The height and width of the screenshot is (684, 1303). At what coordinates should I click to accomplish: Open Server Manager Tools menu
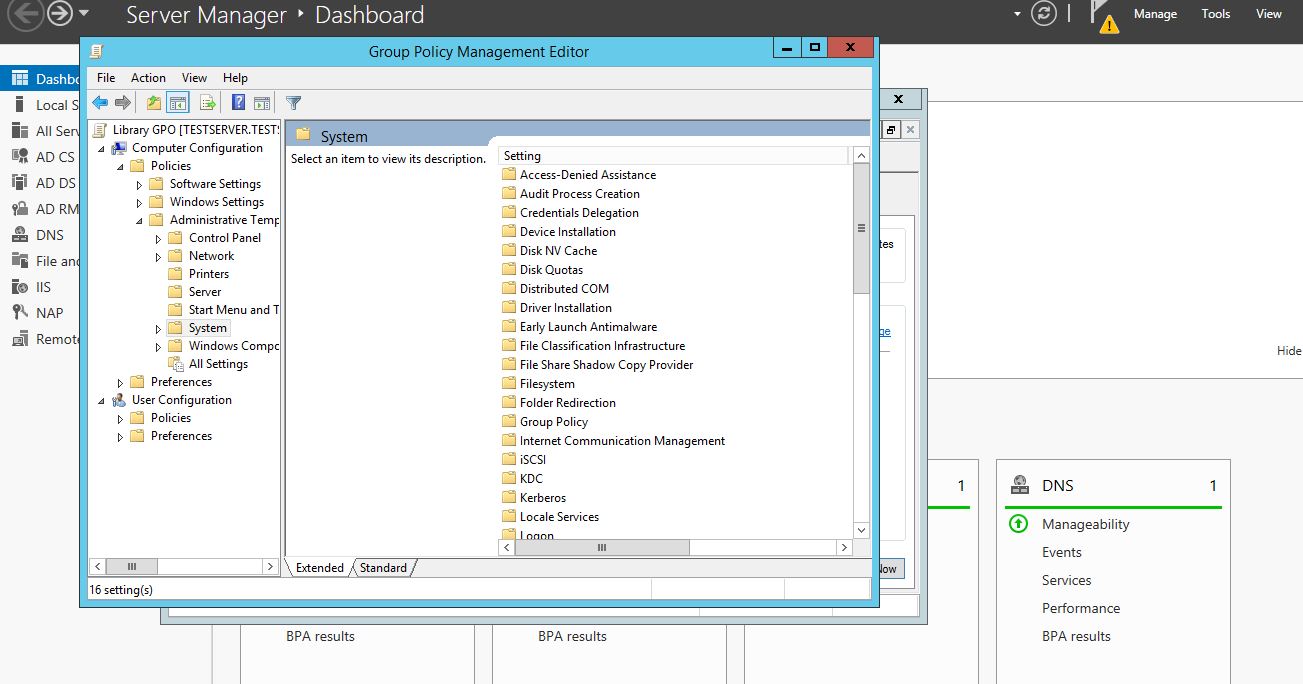1216,14
